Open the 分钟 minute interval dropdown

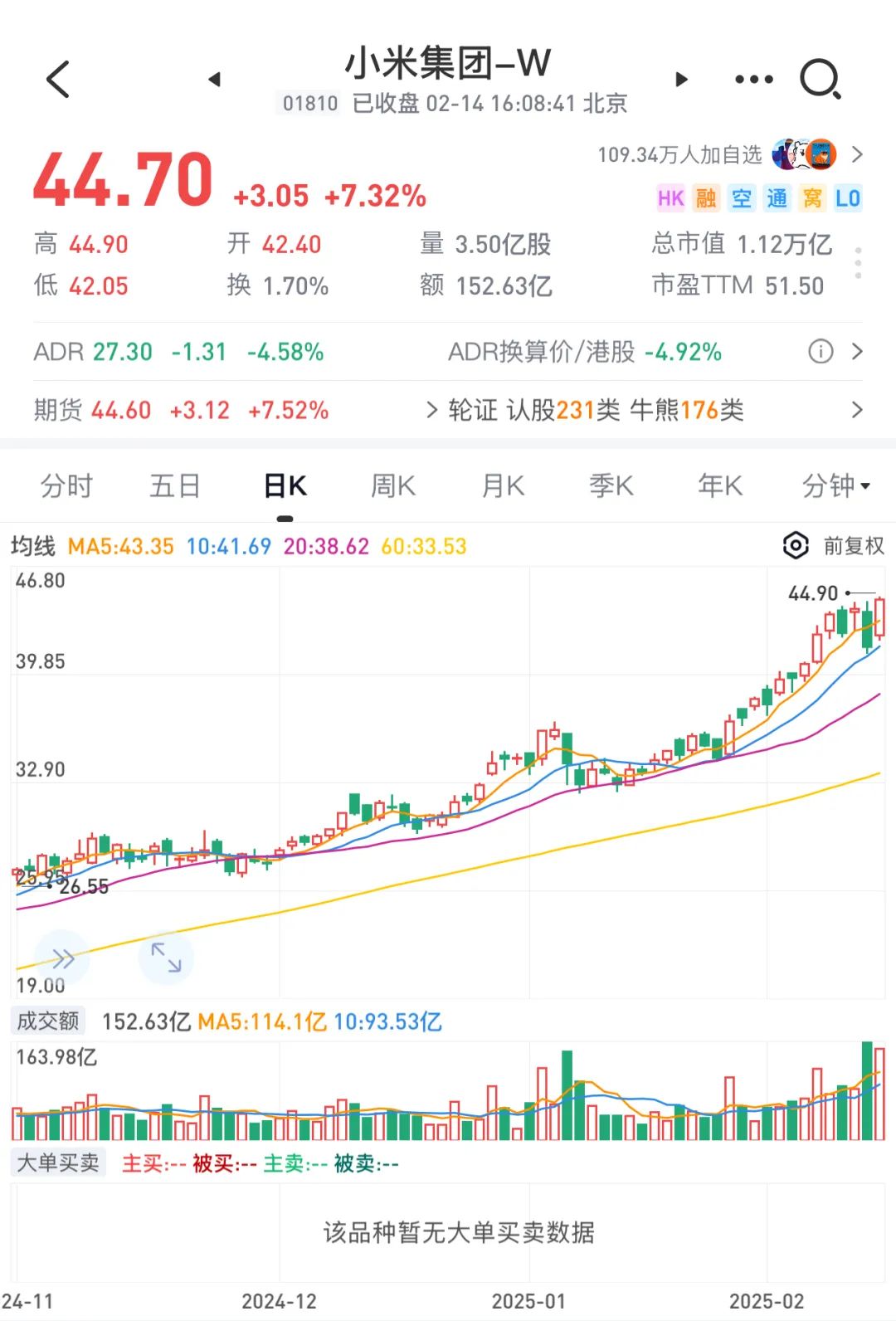836,485
